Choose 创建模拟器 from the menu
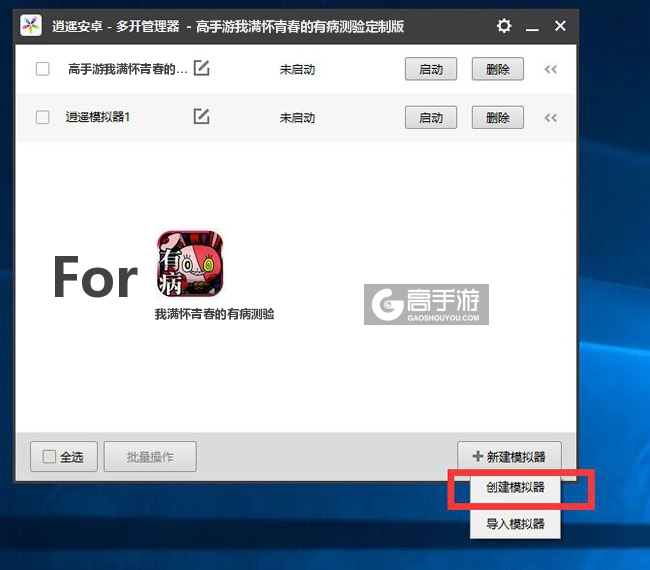This screenshot has width=650, height=570. click(515, 488)
